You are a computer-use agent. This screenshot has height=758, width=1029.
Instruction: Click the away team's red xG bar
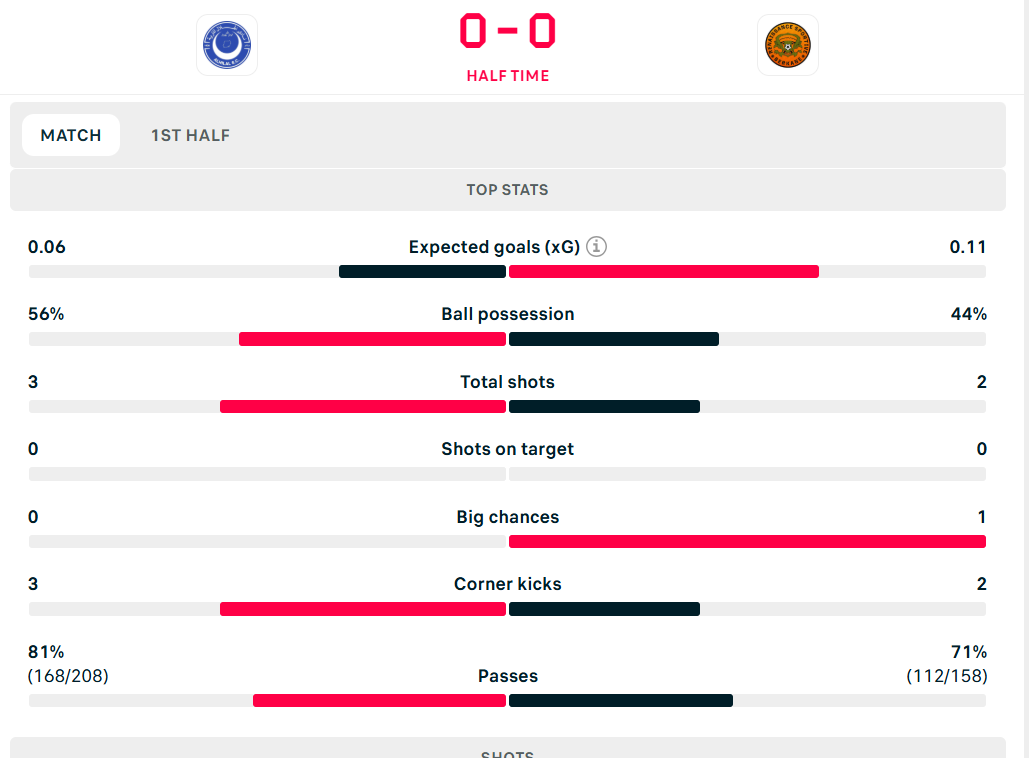(x=663, y=271)
